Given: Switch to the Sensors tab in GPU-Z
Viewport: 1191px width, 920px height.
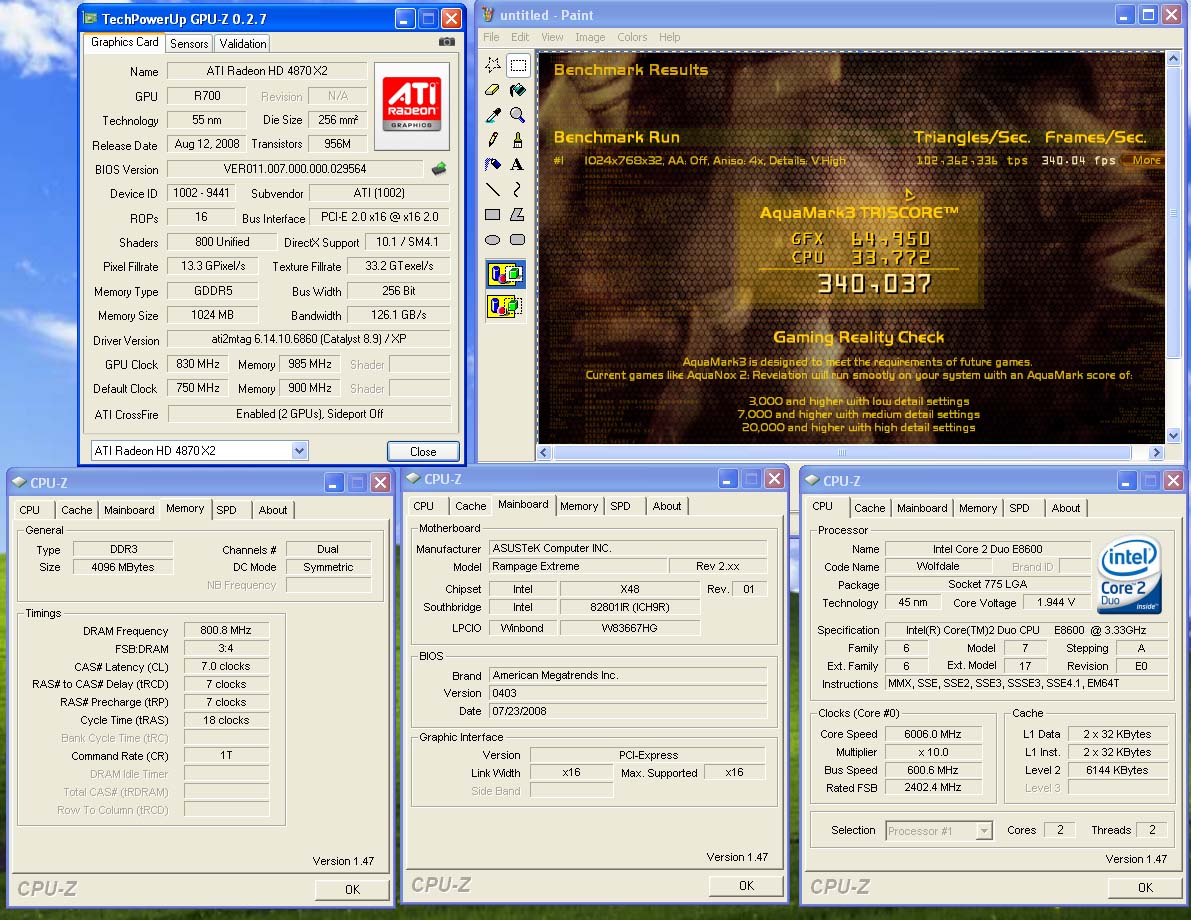Looking at the screenshot, I should pos(189,43).
